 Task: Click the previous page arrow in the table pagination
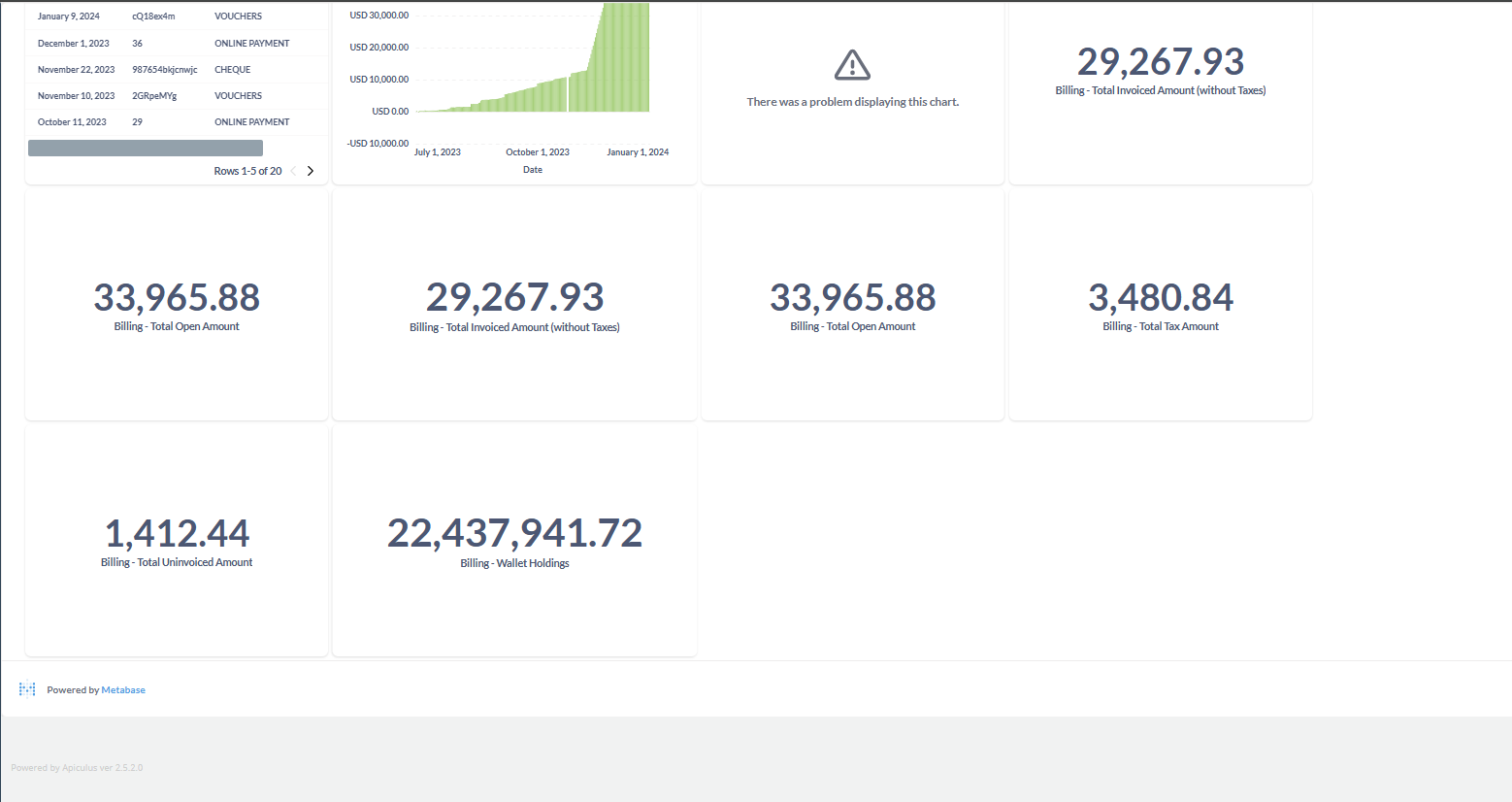[x=291, y=169]
